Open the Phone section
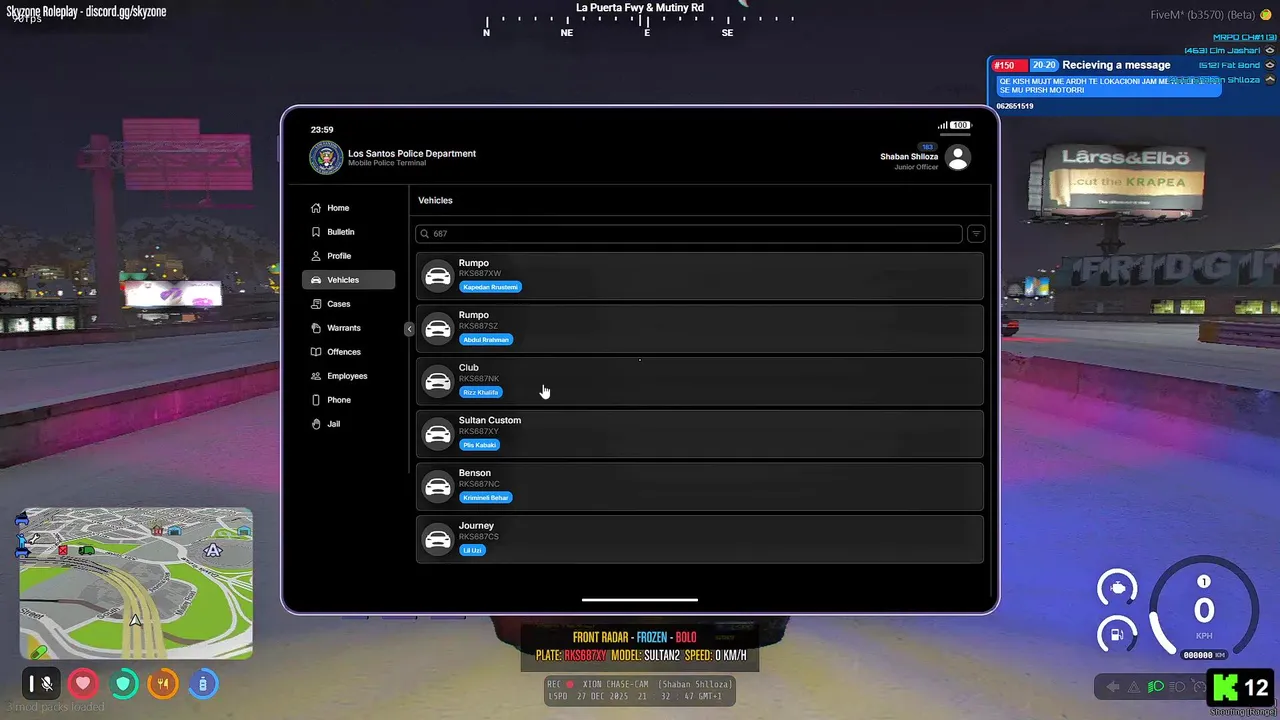This screenshot has width=1280, height=720. 348,400
